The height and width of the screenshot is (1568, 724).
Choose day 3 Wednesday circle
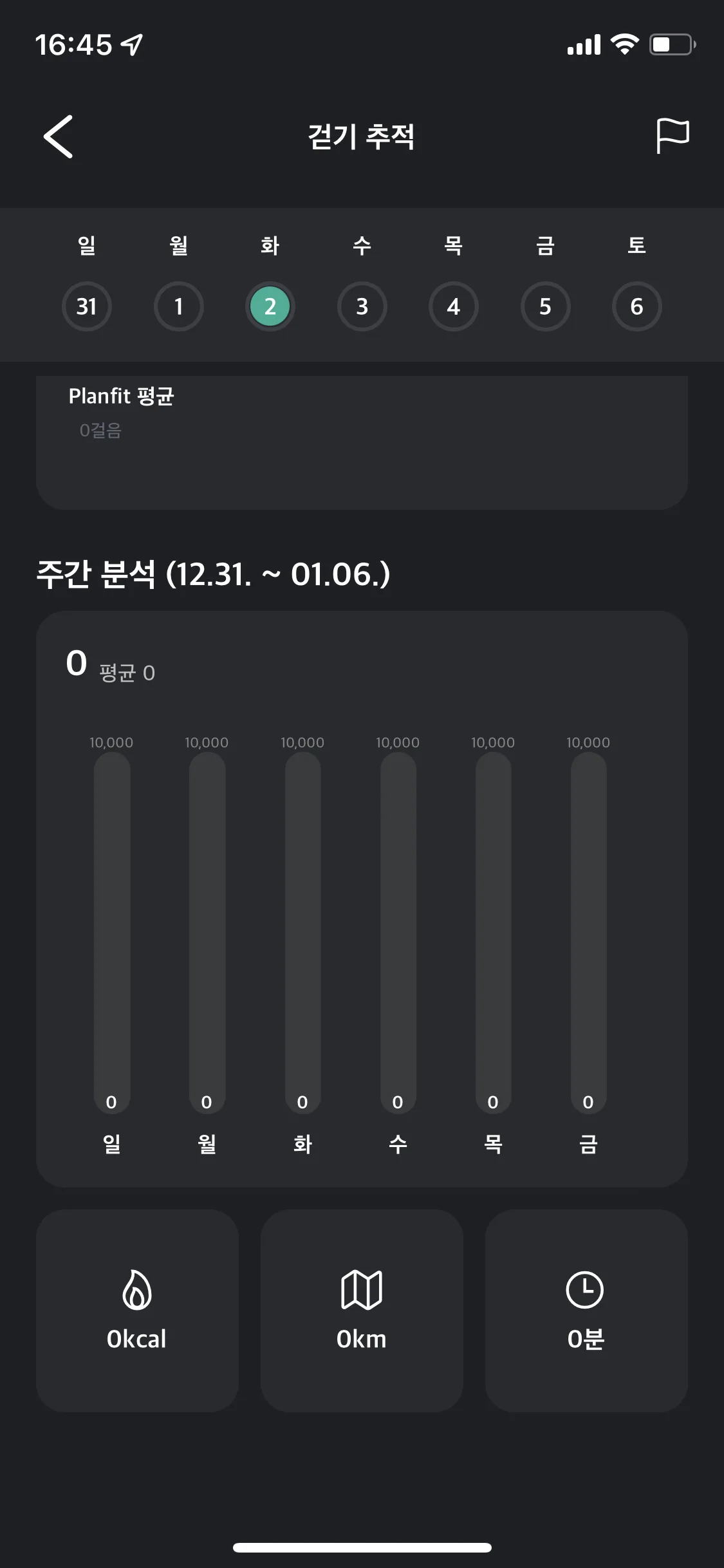pos(362,306)
